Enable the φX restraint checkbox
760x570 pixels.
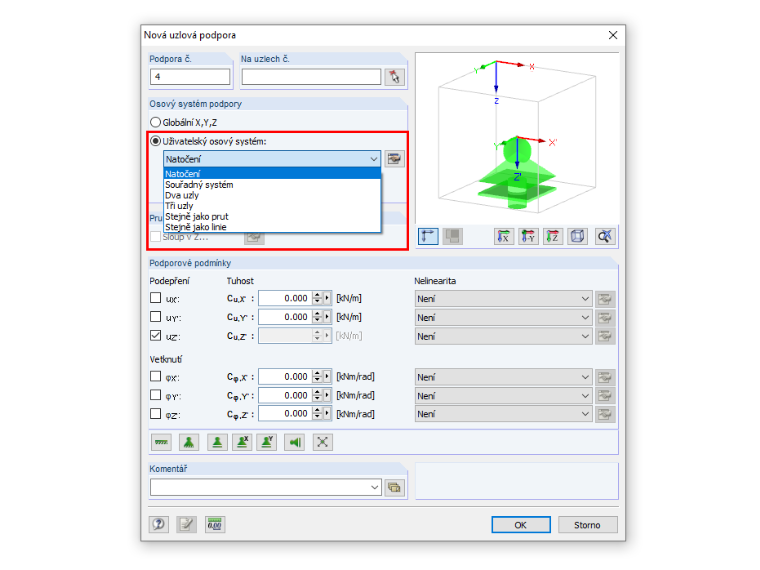155,376
